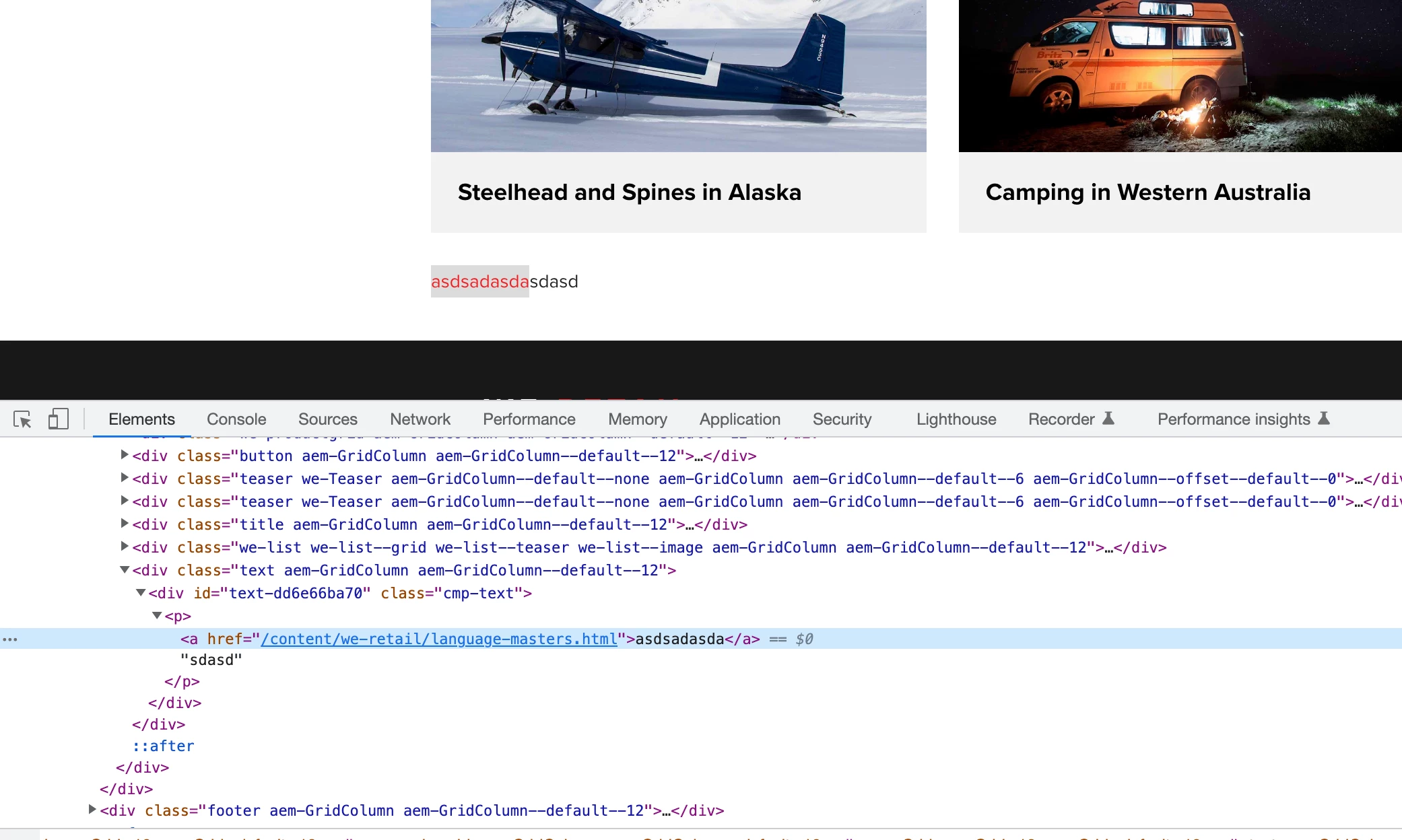Click the Performance insights flask icon
The width and height of the screenshot is (1402, 840).
[1324, 419]
